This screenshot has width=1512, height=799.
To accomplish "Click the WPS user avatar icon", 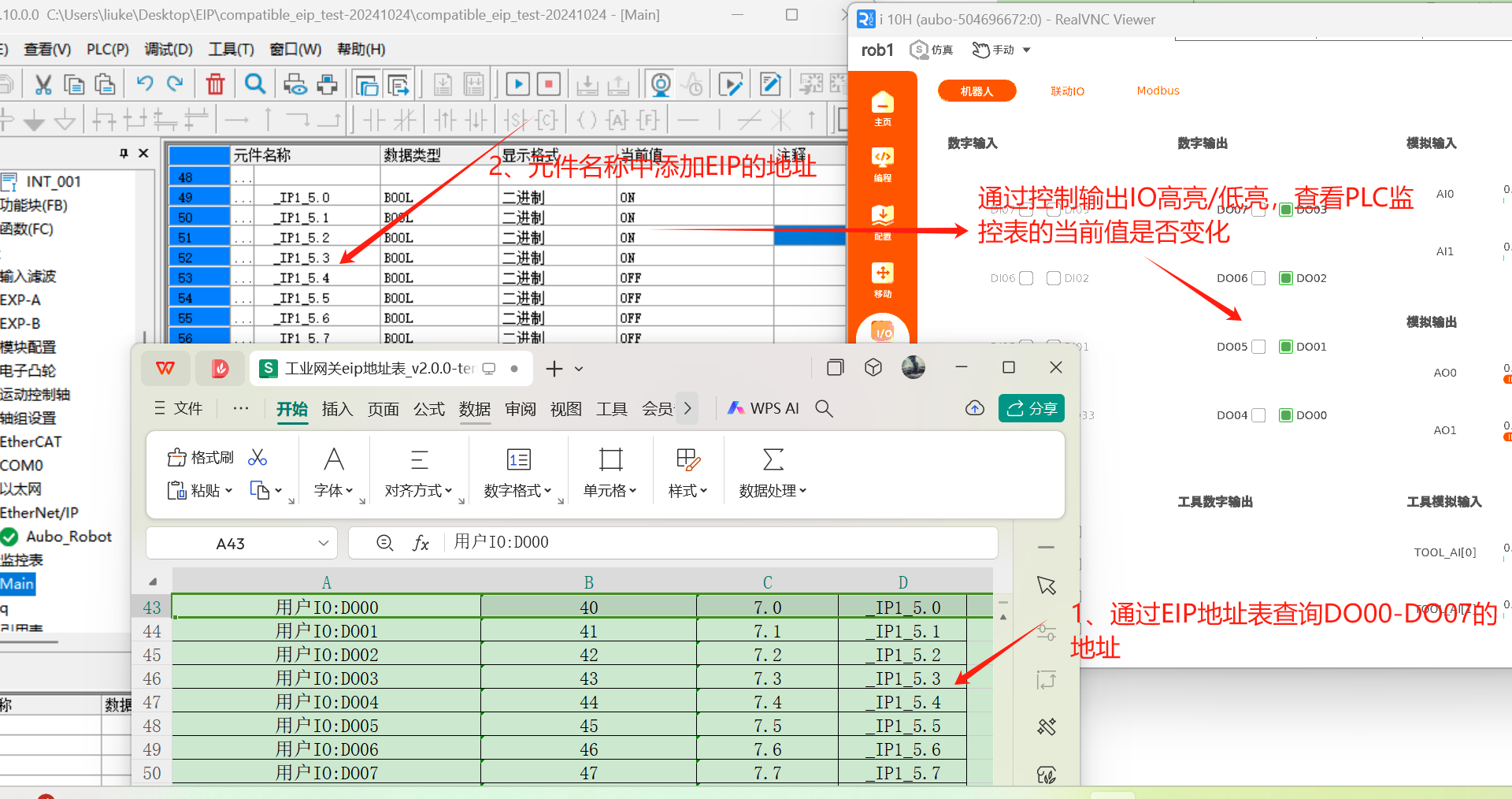I will point(913,367).
